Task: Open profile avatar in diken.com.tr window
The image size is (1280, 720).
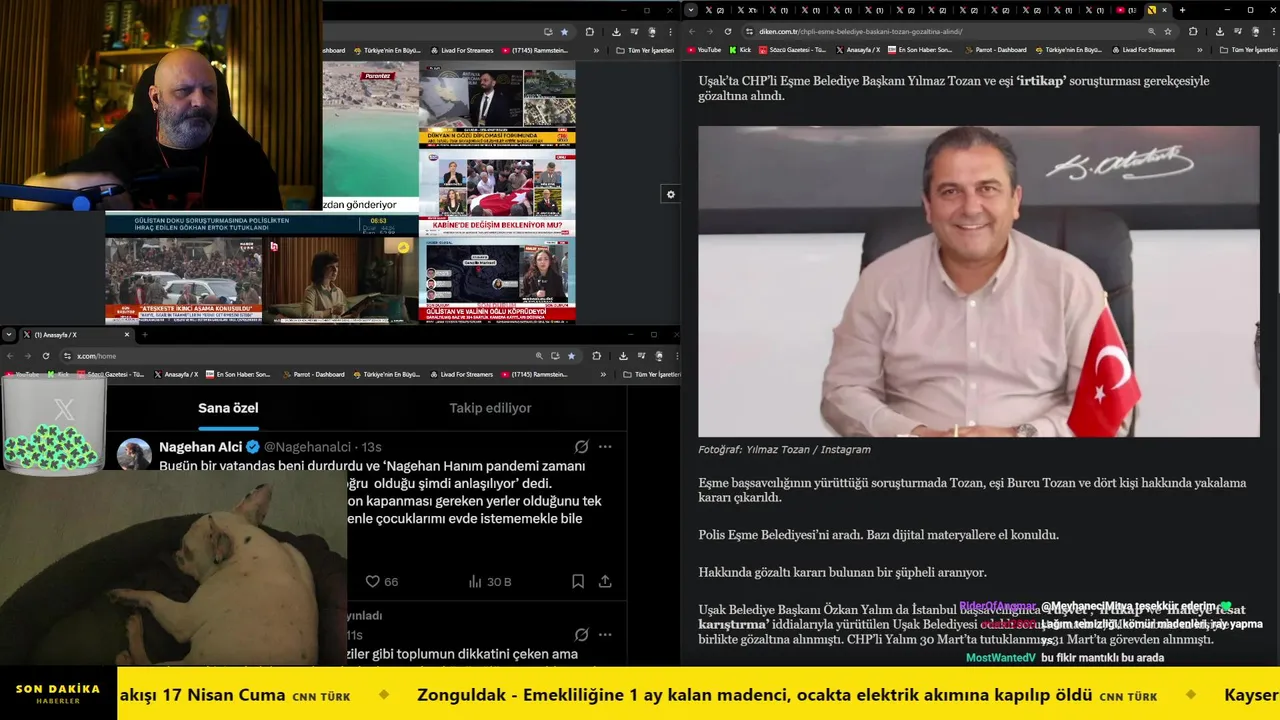Action: click(1256, 31)
